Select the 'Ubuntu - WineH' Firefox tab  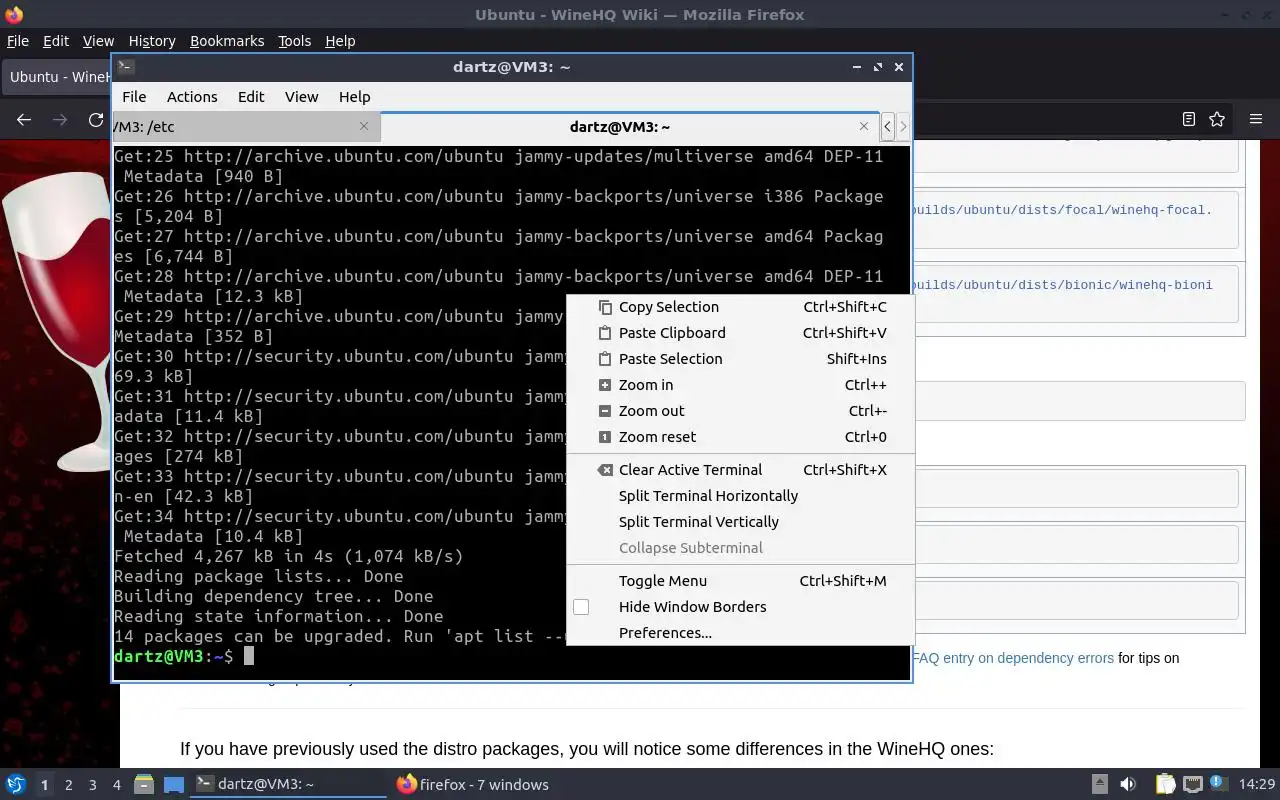tap(58, 77)
